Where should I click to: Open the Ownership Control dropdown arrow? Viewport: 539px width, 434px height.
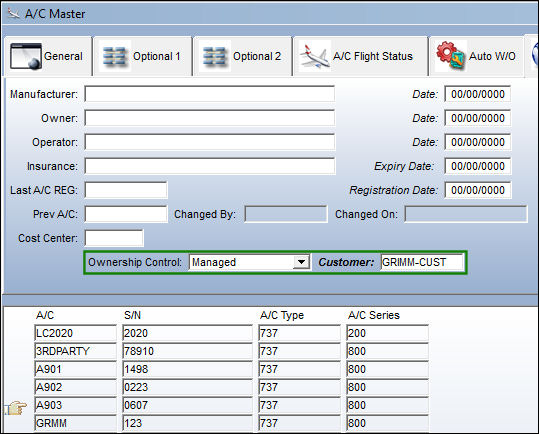(x=301, y=262)
